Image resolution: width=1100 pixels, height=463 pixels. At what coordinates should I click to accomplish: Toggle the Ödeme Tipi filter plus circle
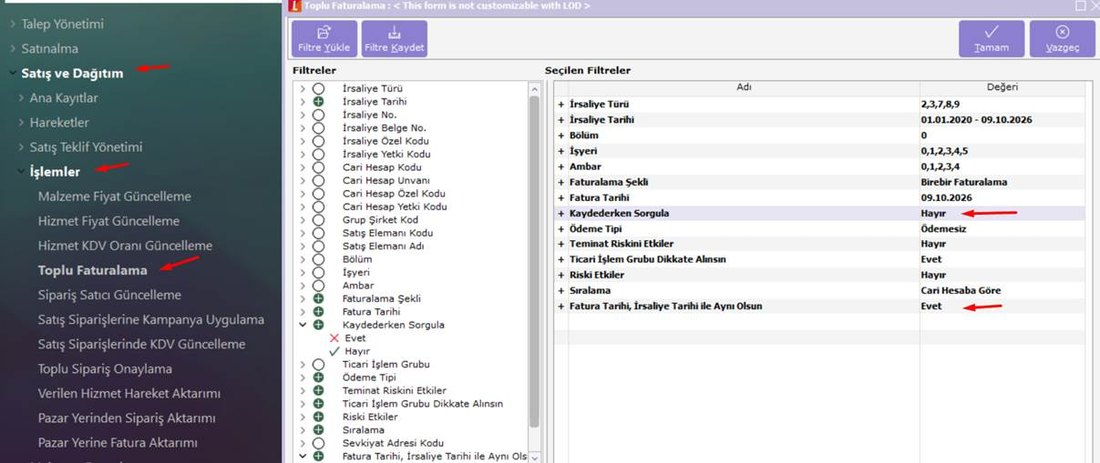[318, 377]
